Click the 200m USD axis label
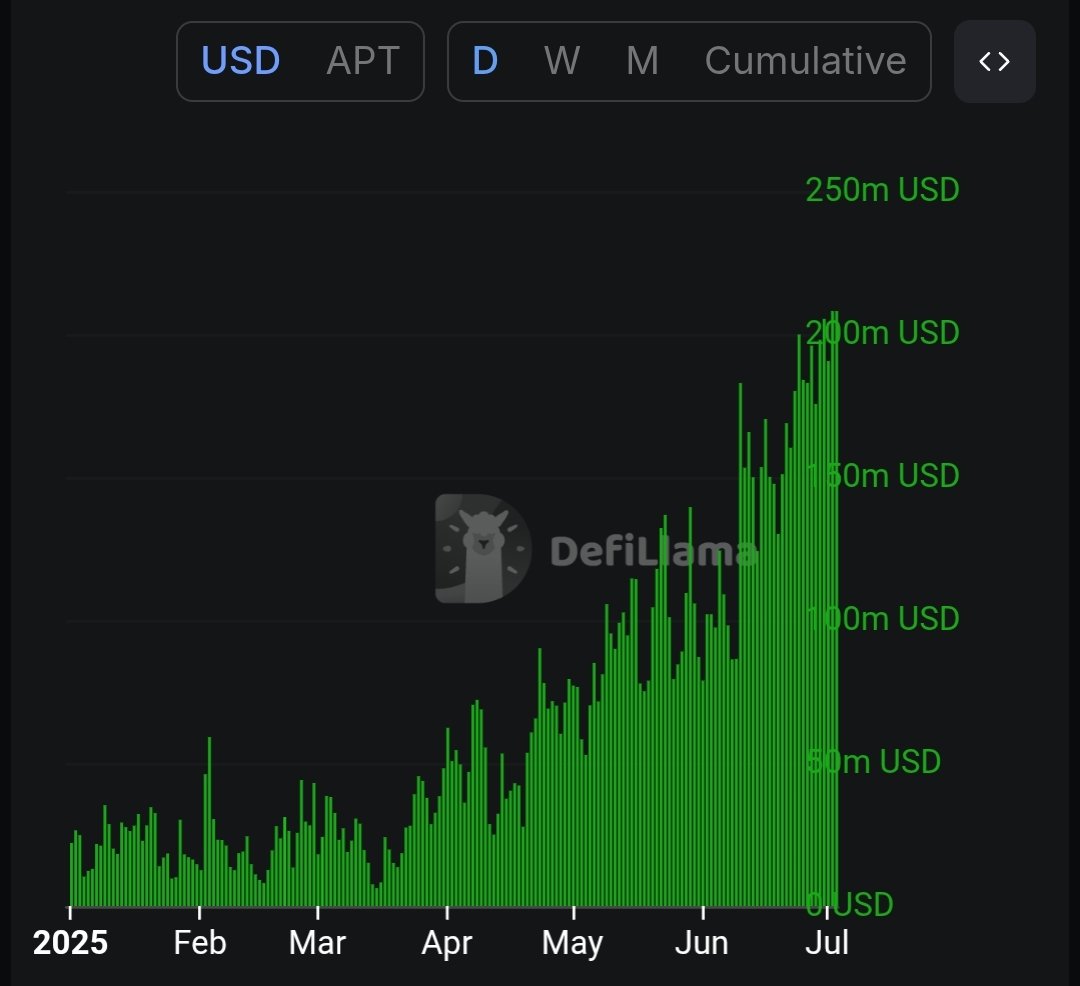Image resolution: width=1080 pixels, height=986 pixels. [x=882, y=333]
